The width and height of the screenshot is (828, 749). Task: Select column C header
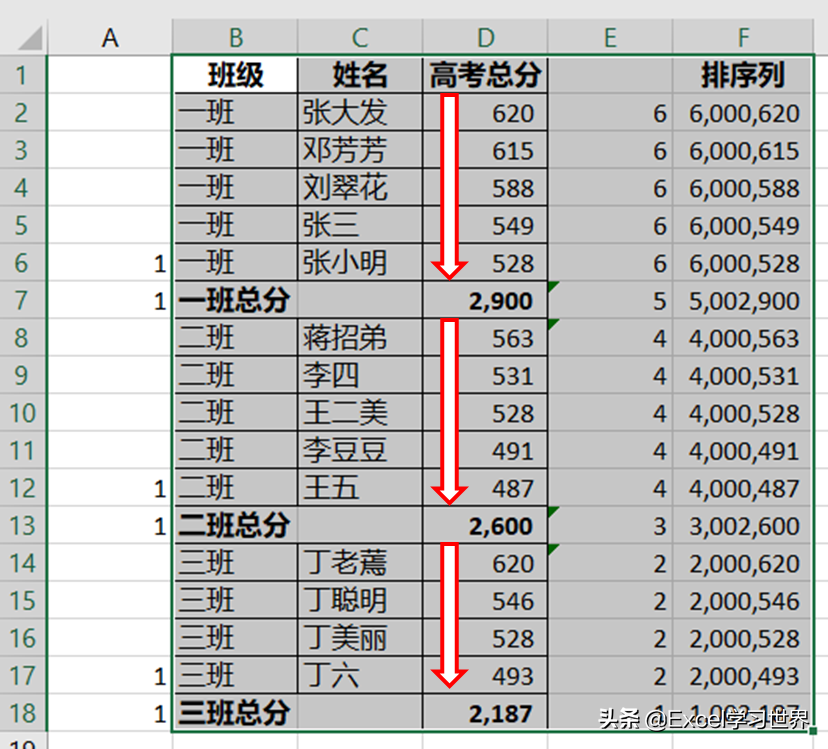tap(360, 37)
